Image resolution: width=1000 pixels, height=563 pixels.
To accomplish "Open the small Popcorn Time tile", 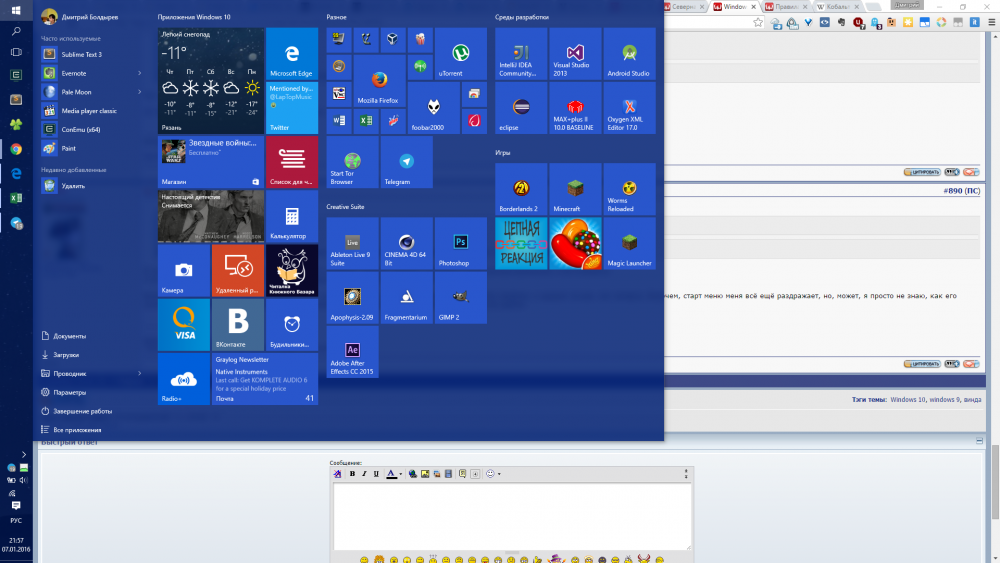I will 420,40.
